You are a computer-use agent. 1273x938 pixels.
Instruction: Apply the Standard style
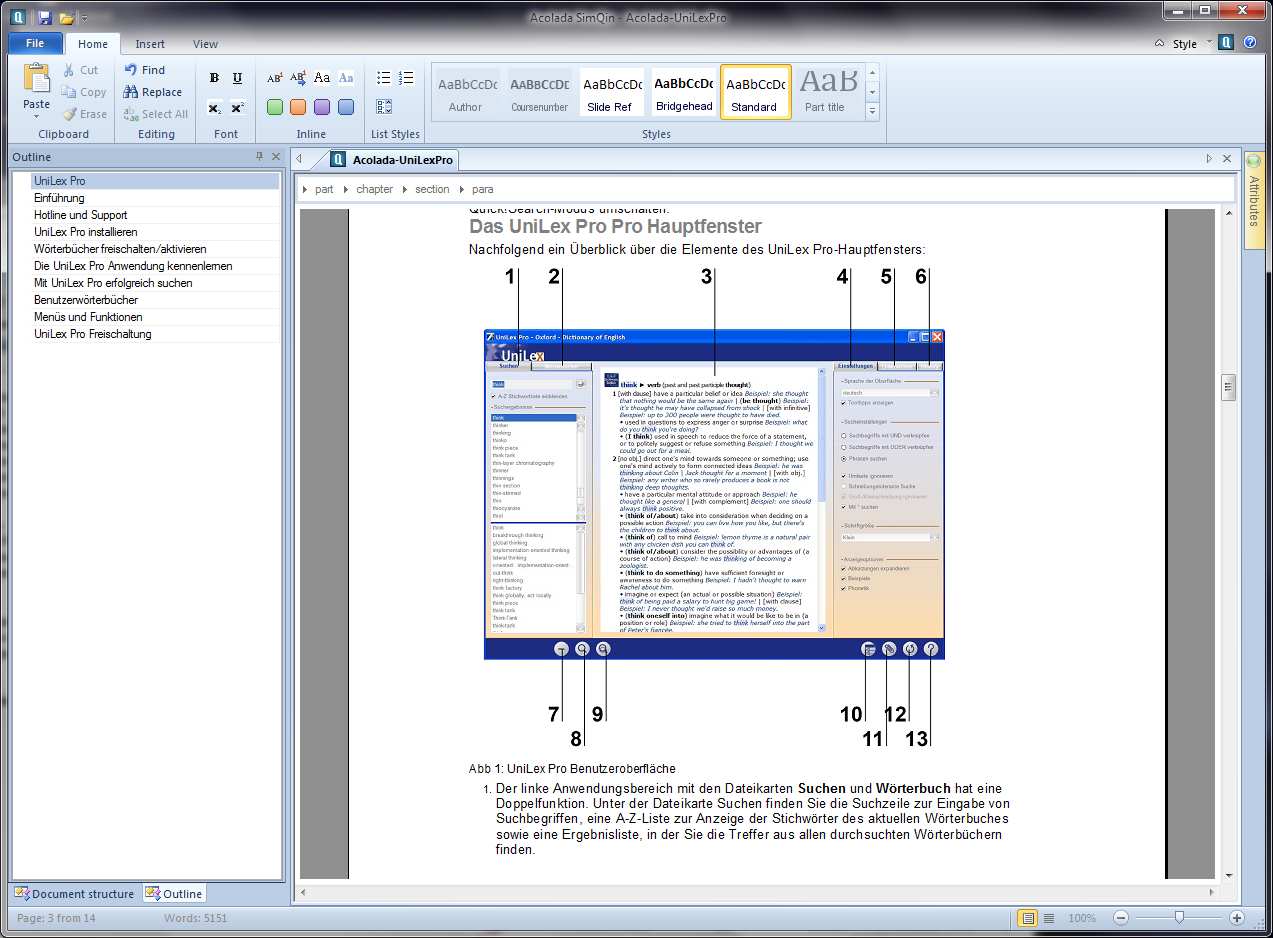pyautogui.click(x=755, y=93)
